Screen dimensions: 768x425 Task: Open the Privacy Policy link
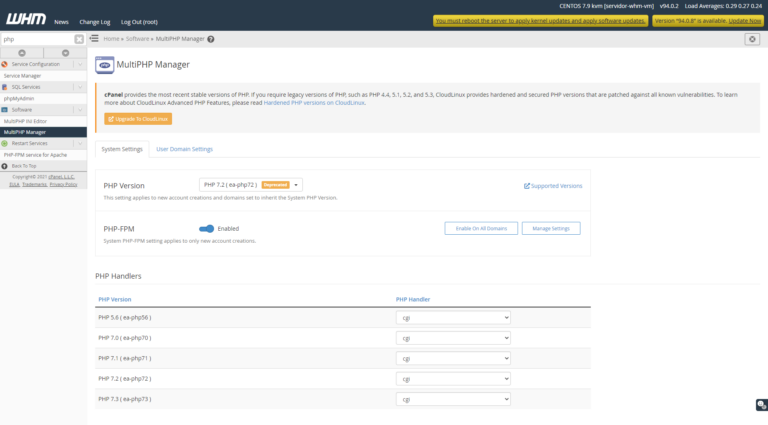tap(63, 185)
